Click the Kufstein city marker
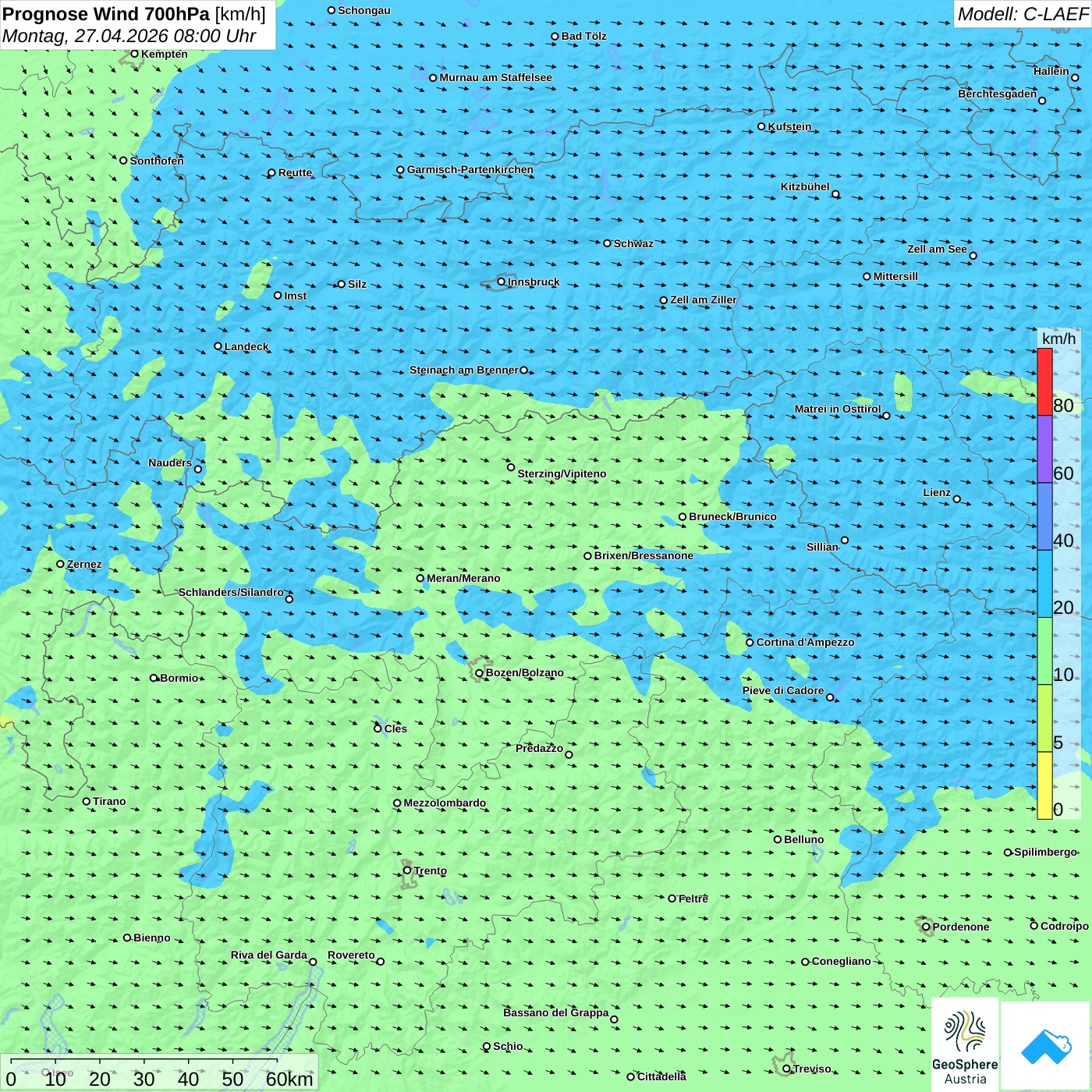The image size is (1092, 1092). [762, 126]
